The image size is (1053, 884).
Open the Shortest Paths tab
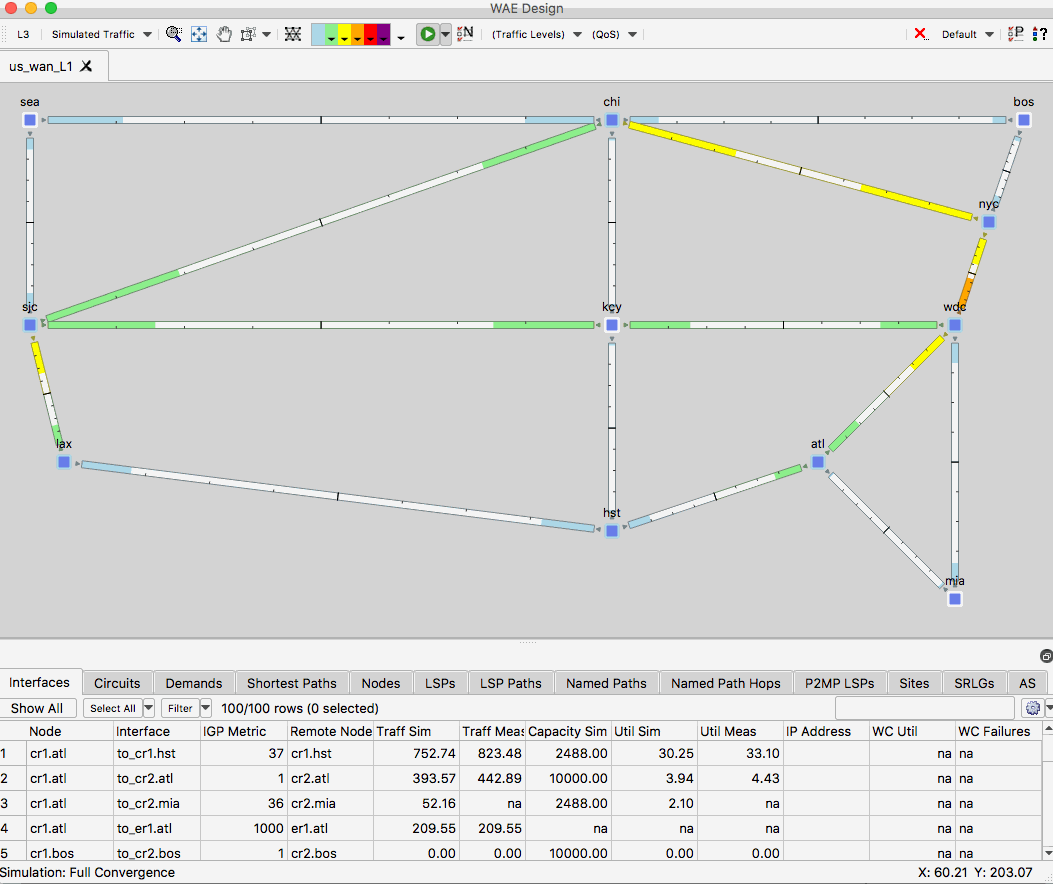291,683
